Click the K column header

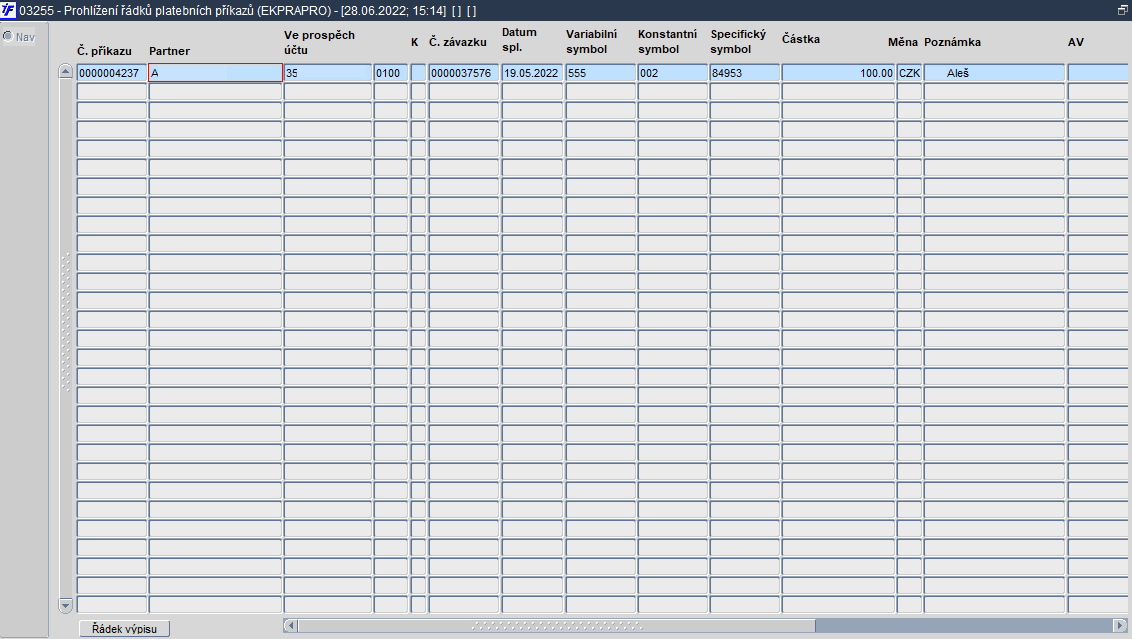point(414,42)
